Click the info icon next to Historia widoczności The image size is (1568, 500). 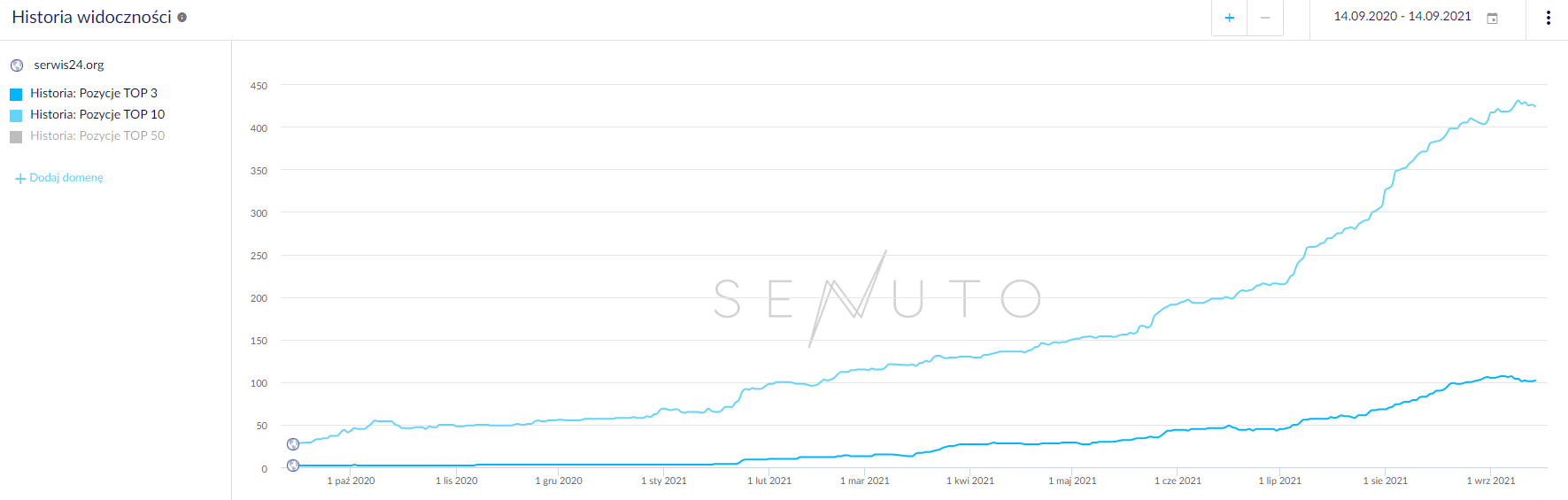pos(182,18)
